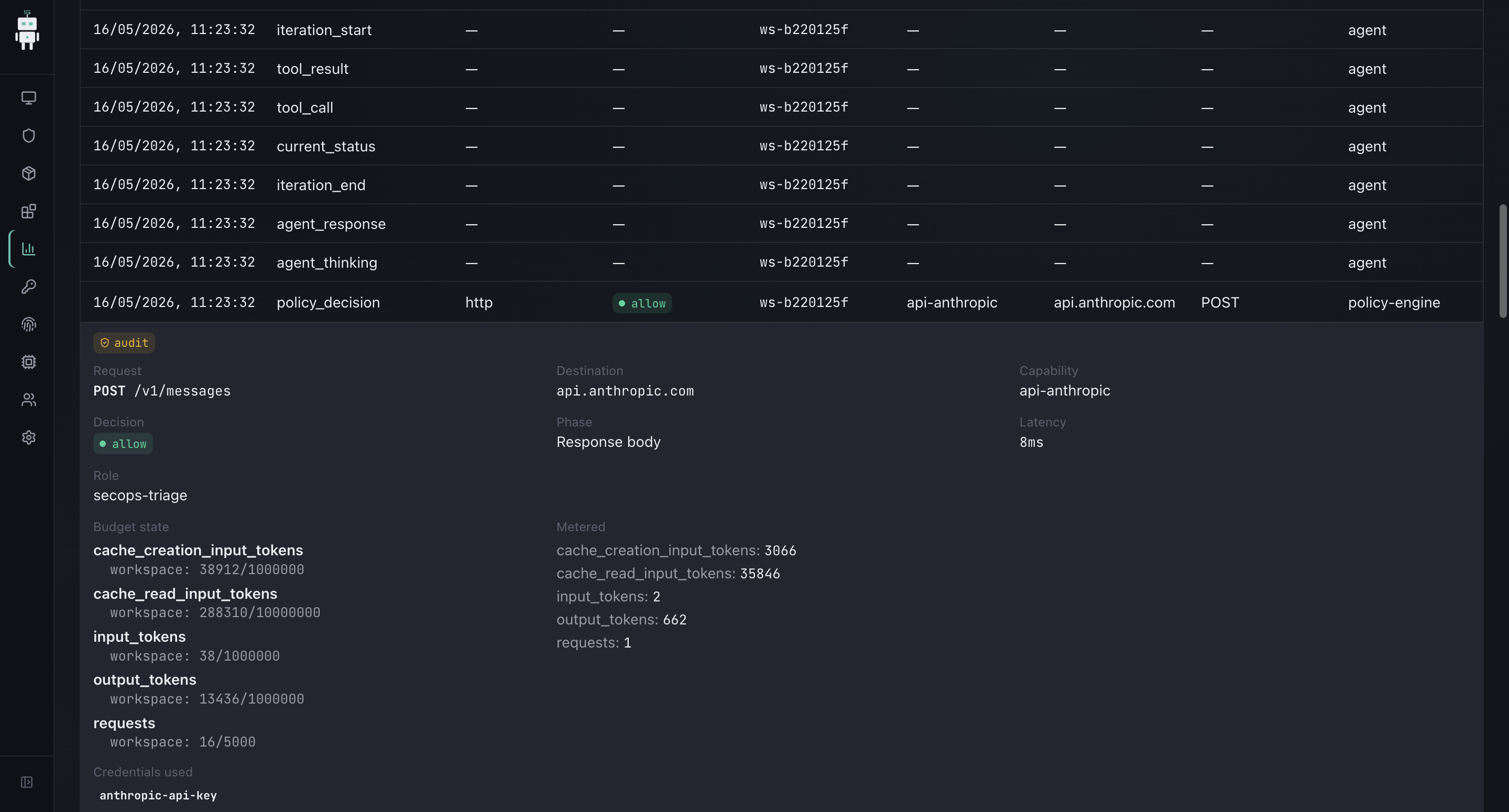1509x812 pixels.
Task: Click the secops-triage role value
Action: (x=140, y=495)
